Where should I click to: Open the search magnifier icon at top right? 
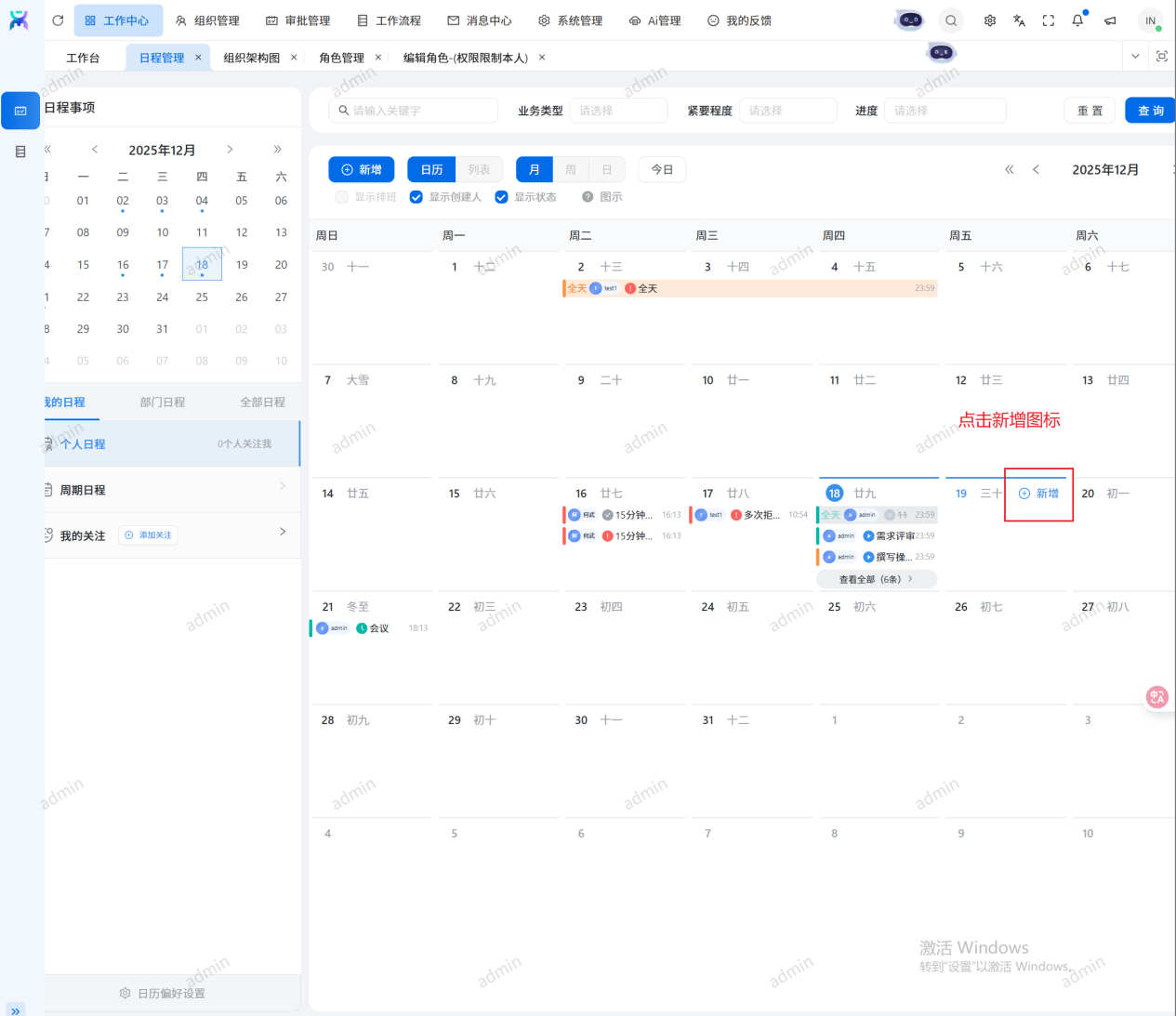click(951, 20)
